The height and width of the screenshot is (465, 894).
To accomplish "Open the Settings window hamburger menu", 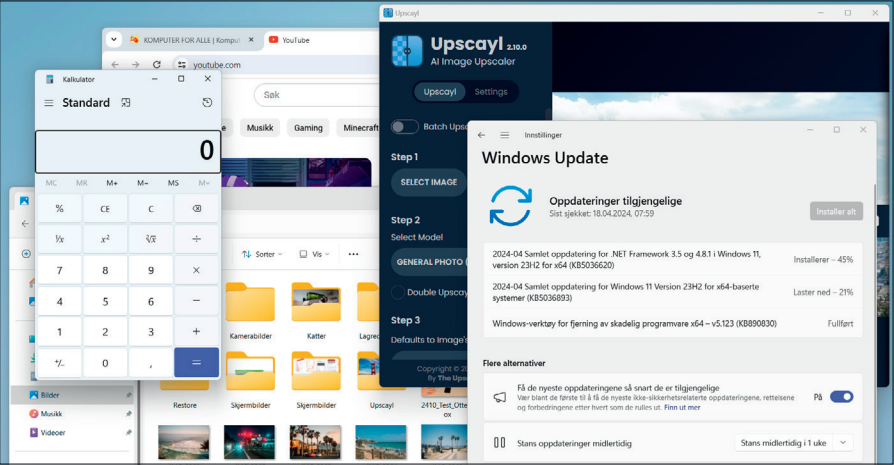I will click(x=505, y=134).
